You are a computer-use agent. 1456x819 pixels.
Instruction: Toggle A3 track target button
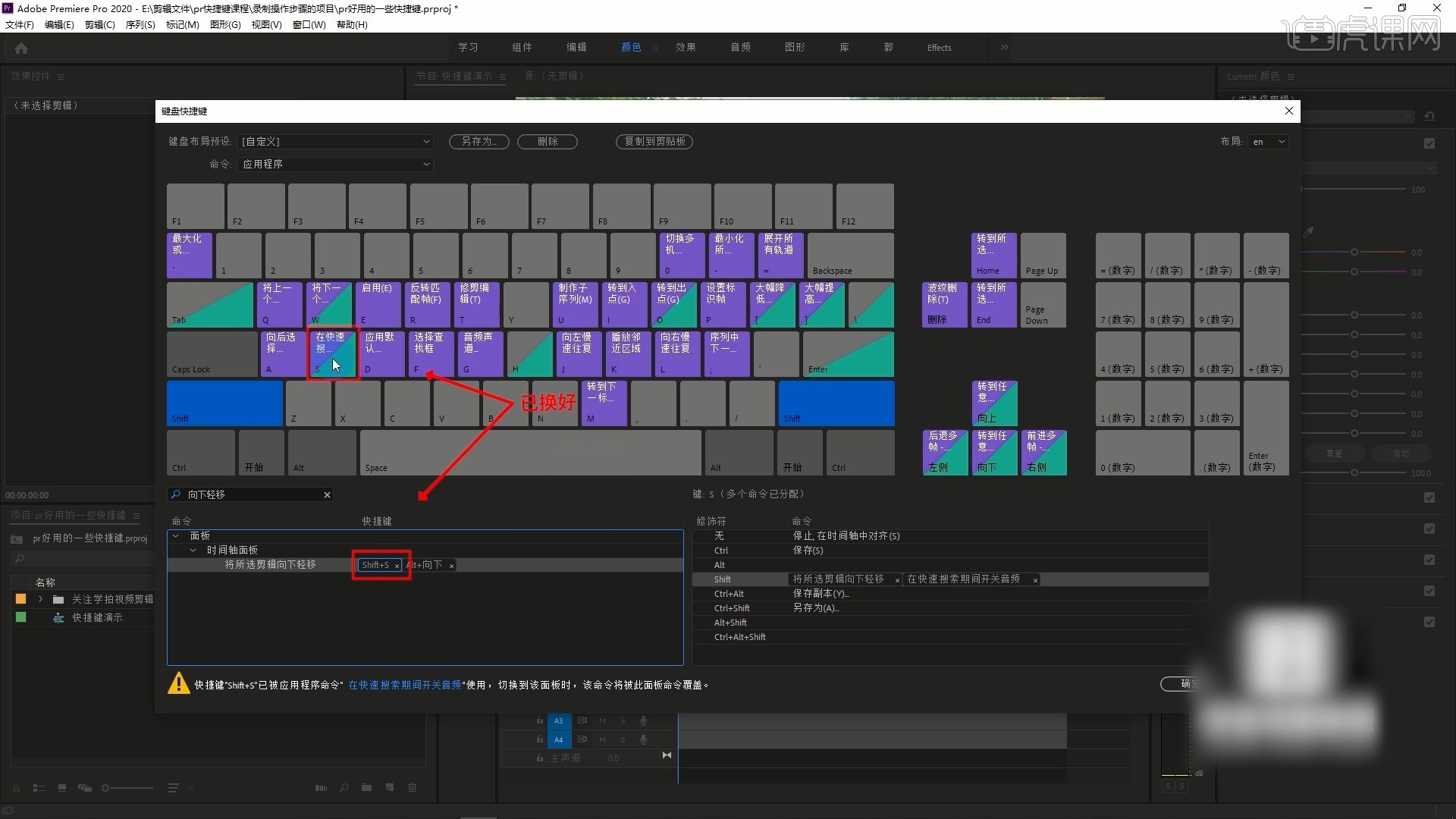[x=559, y=720]
